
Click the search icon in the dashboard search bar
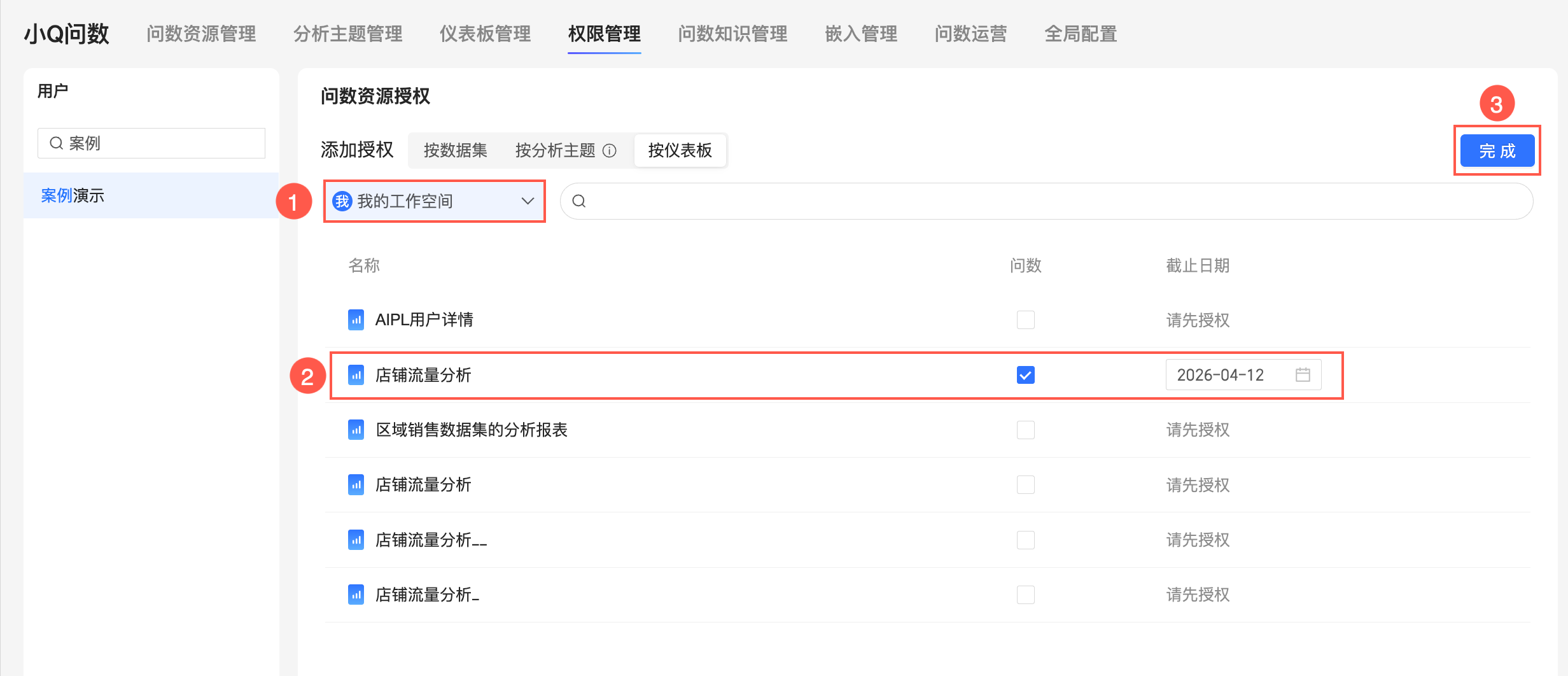point(579,201)
